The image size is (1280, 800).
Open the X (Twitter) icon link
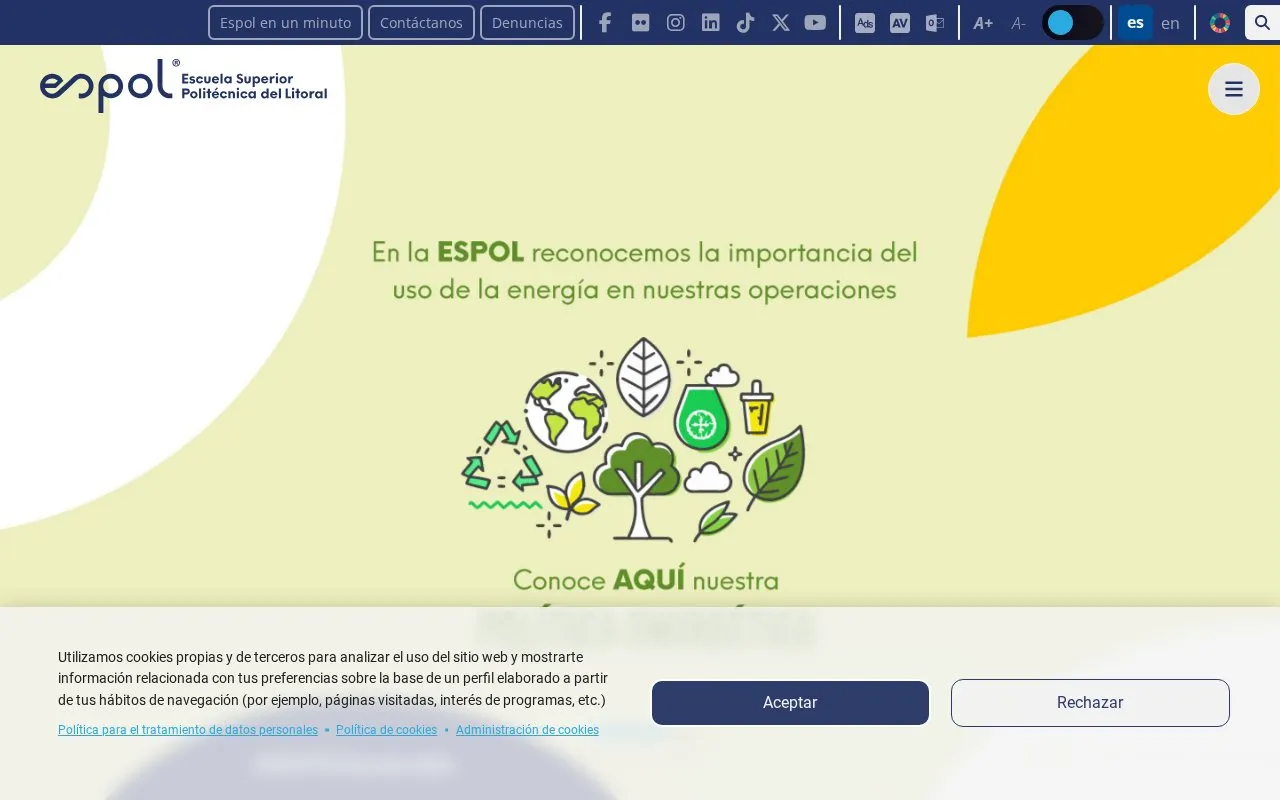[781, 22]
